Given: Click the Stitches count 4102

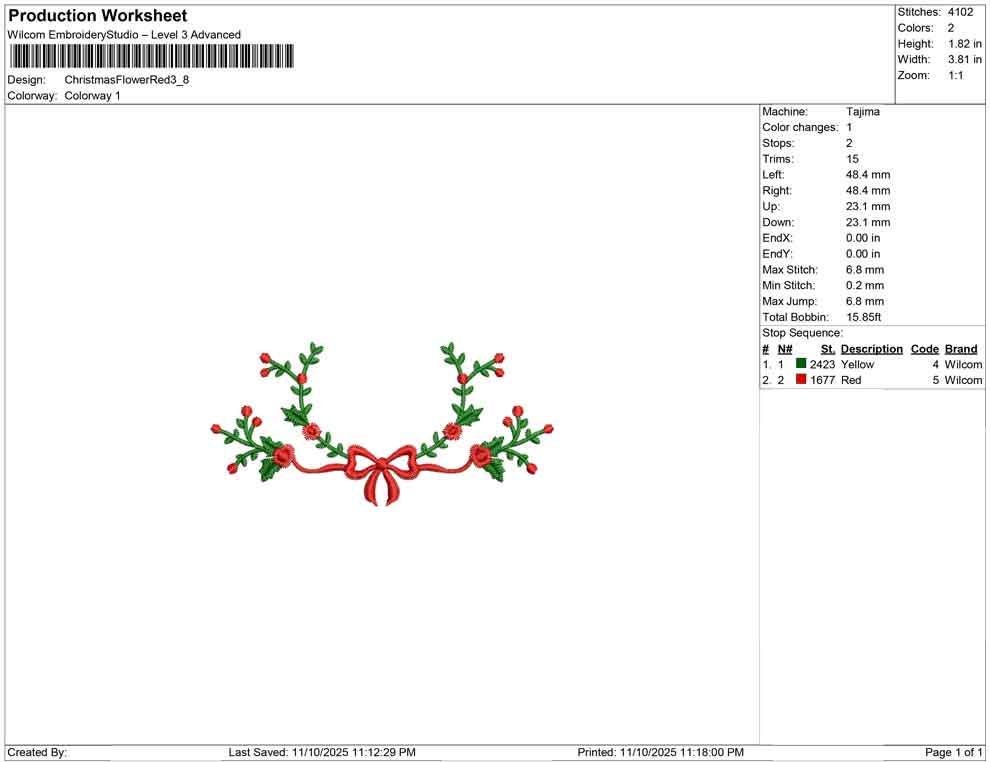Looking at the screenshot, I should click(961, 12).
